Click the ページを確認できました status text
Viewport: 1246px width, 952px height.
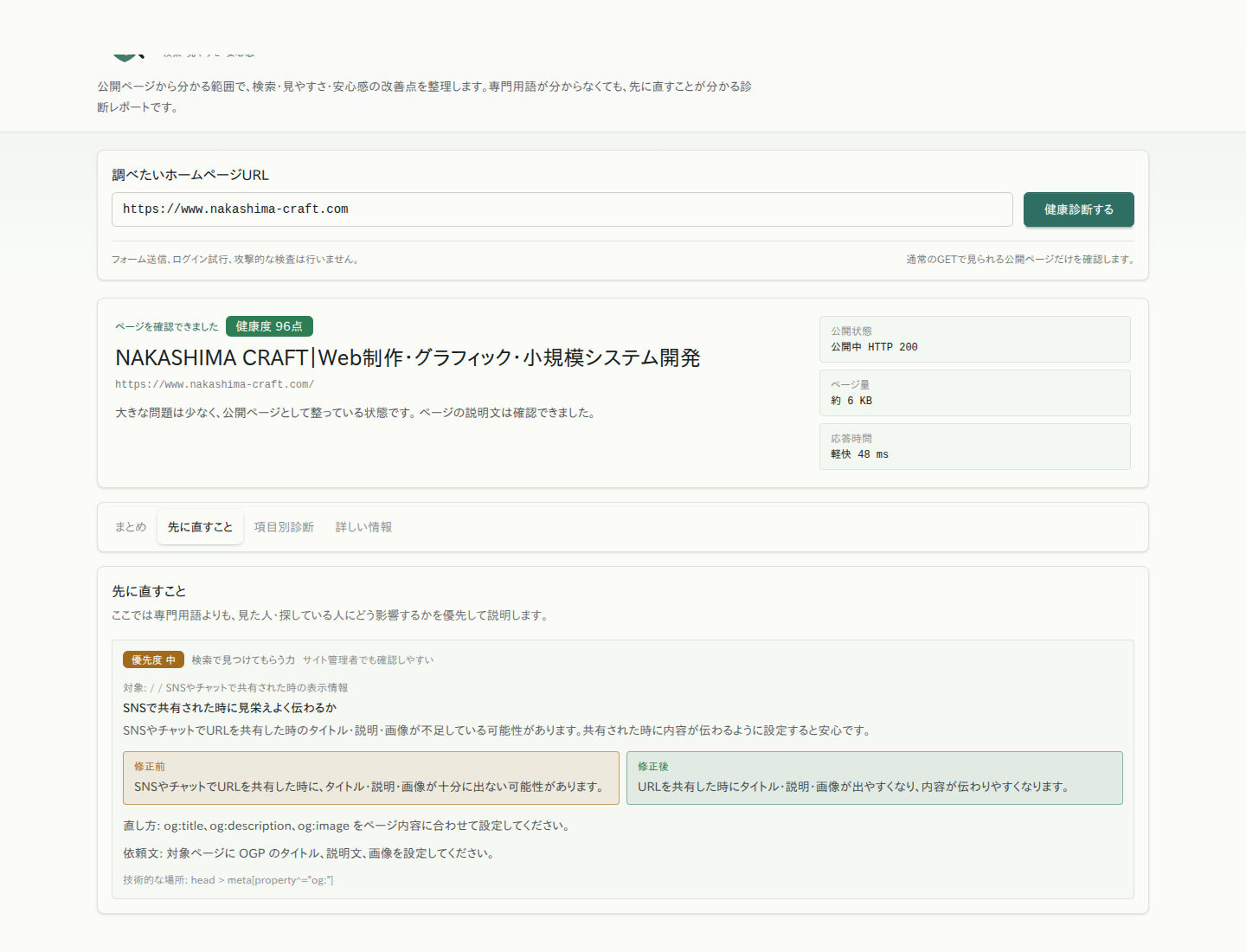coord(167,327)
